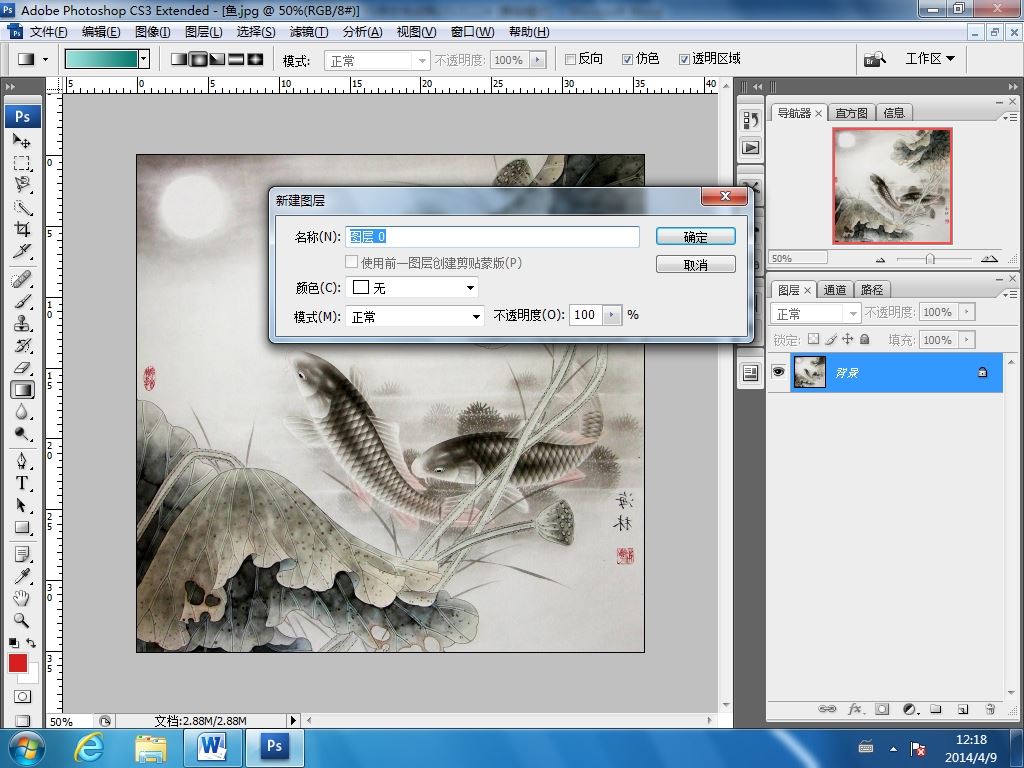1024x768 pixels.
Task: Select the Crop tool
Action: (x=22, y=229)
